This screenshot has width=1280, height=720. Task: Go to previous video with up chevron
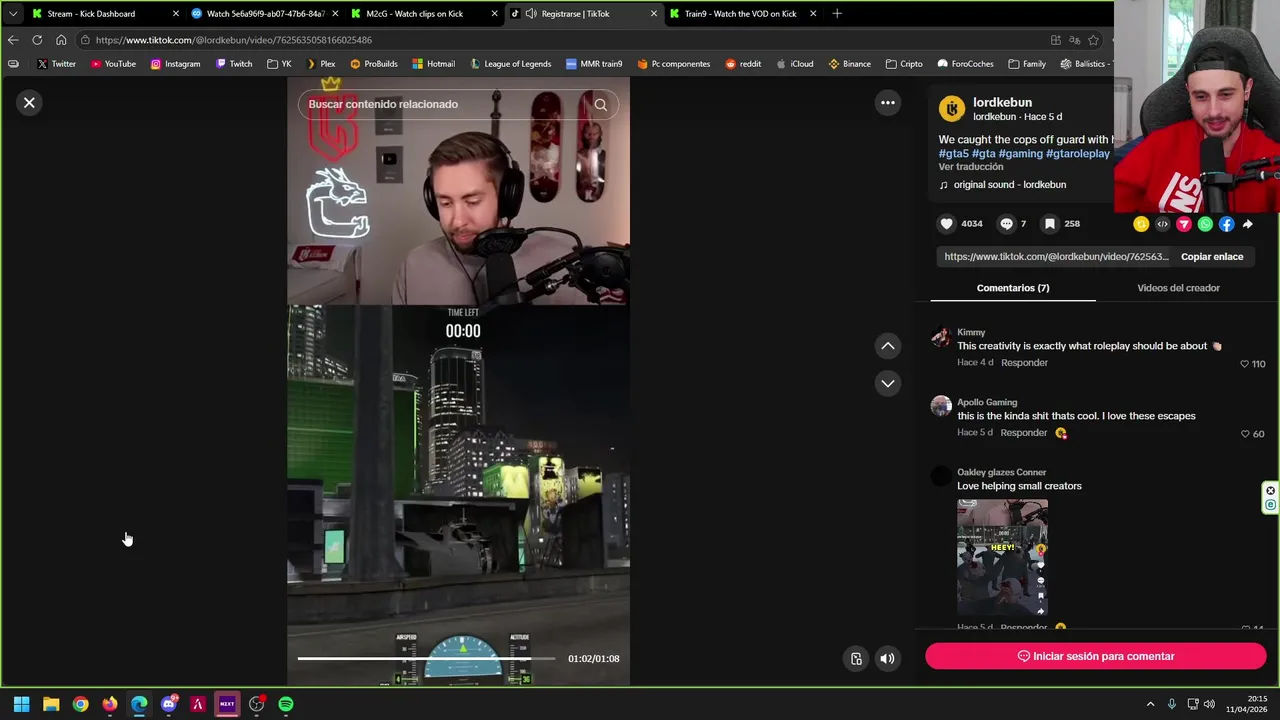887,346
